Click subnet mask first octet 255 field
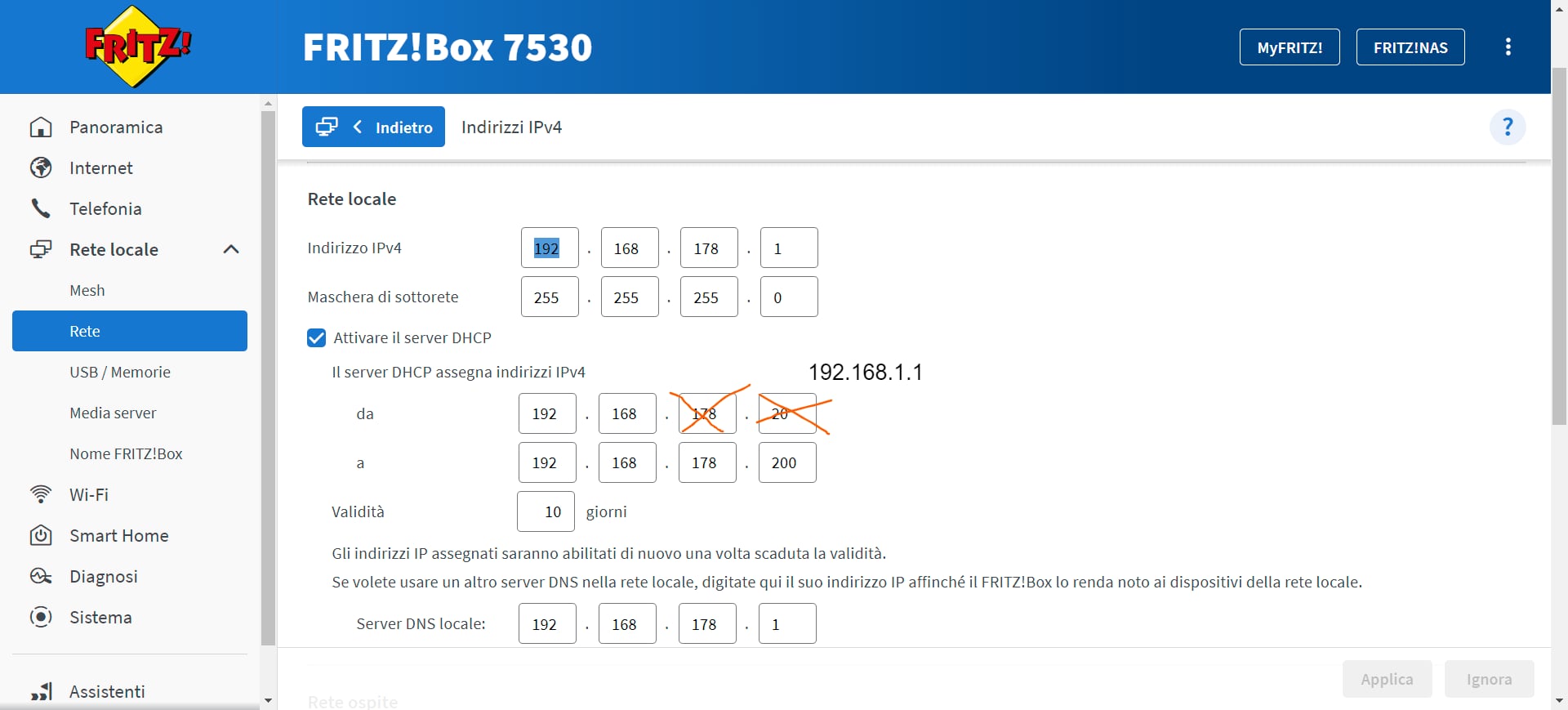This screenshot has width=1568, height=710. (550, 297)
